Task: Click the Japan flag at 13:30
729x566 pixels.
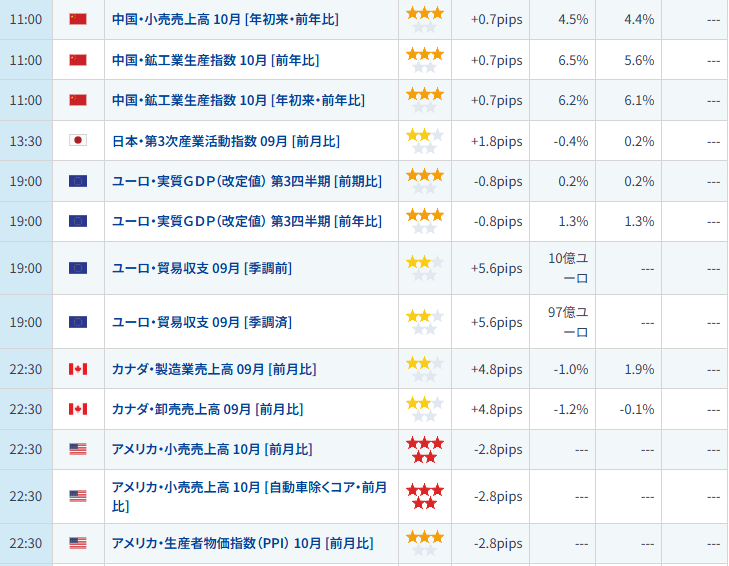Action: tap(78, 140)
